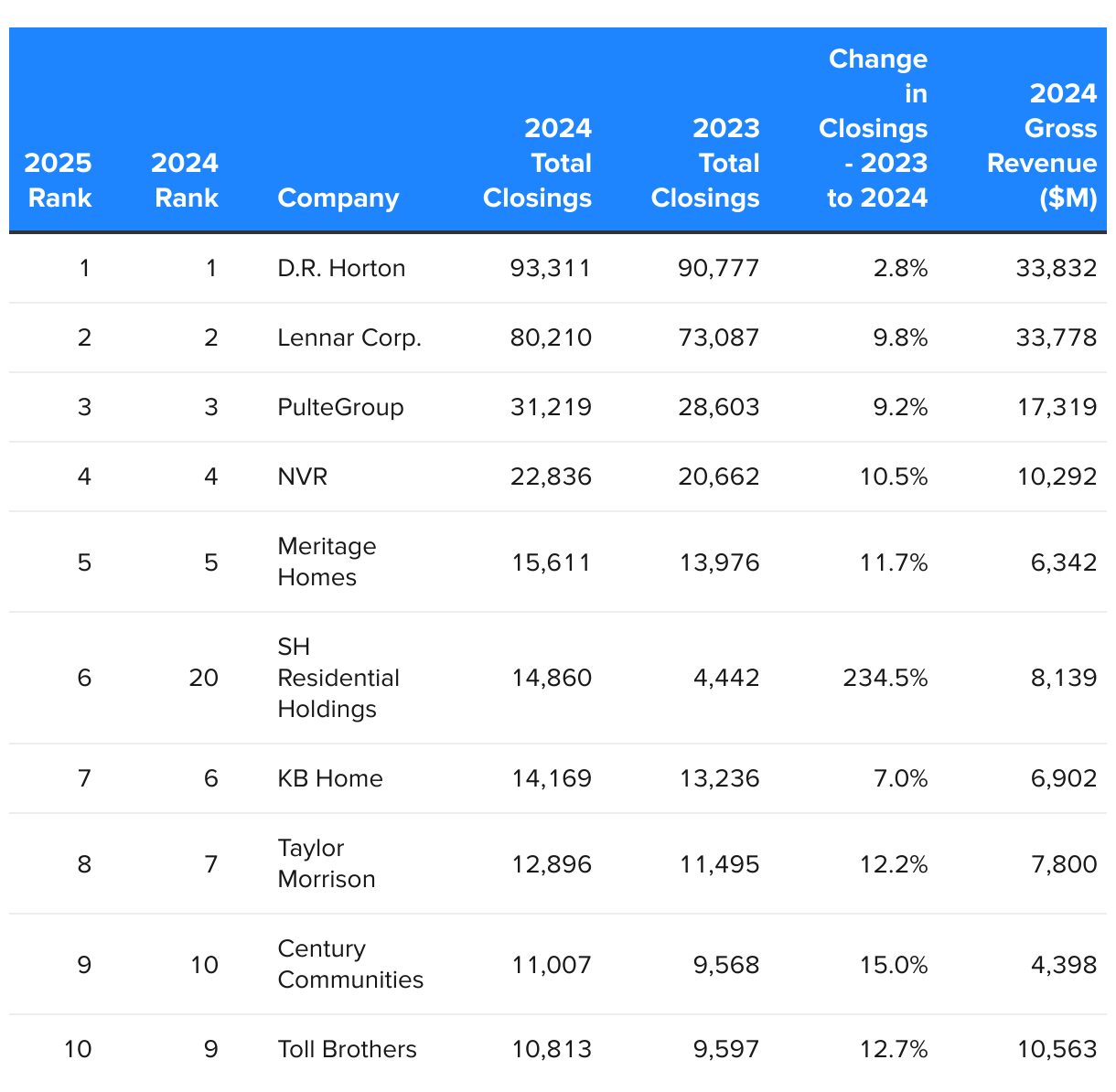The width and height of the screenshot is (1116, 1092).
Task: Click the closings figure "11,007"
Action: [x=552, y=964]
